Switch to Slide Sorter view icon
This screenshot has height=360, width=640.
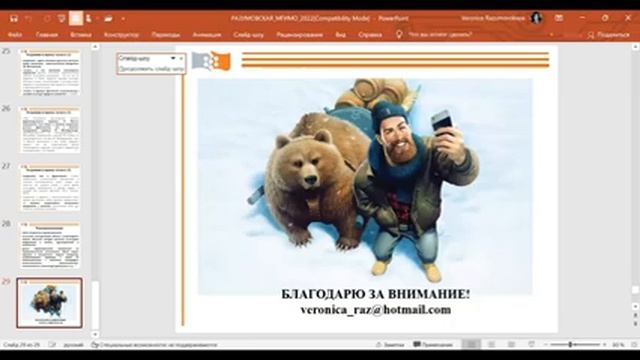tap(491, 345)
